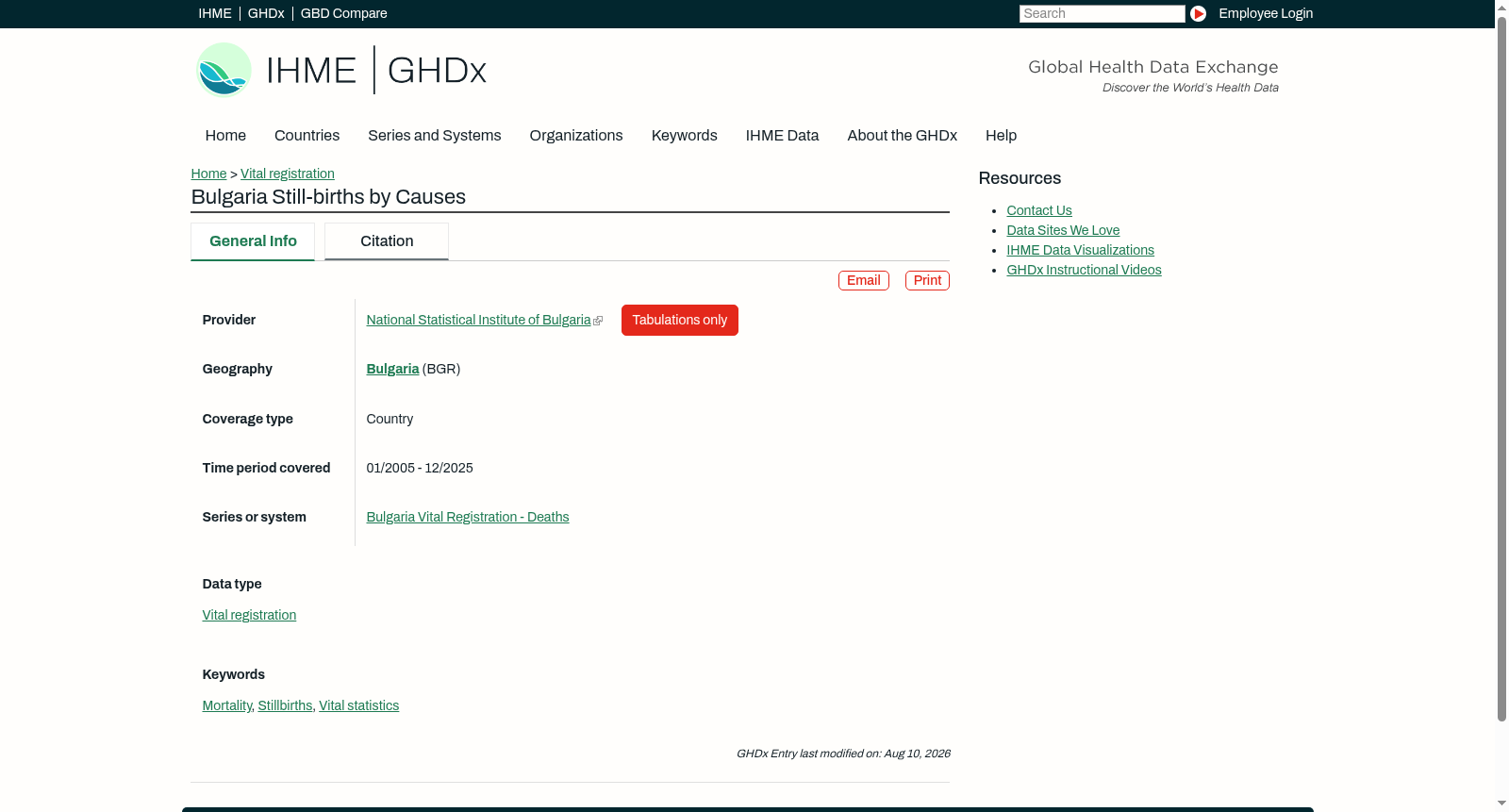The height and width of the screenshot is (812, 1509).
Task: Open the Stillbirths keyword
Action: 285,706
